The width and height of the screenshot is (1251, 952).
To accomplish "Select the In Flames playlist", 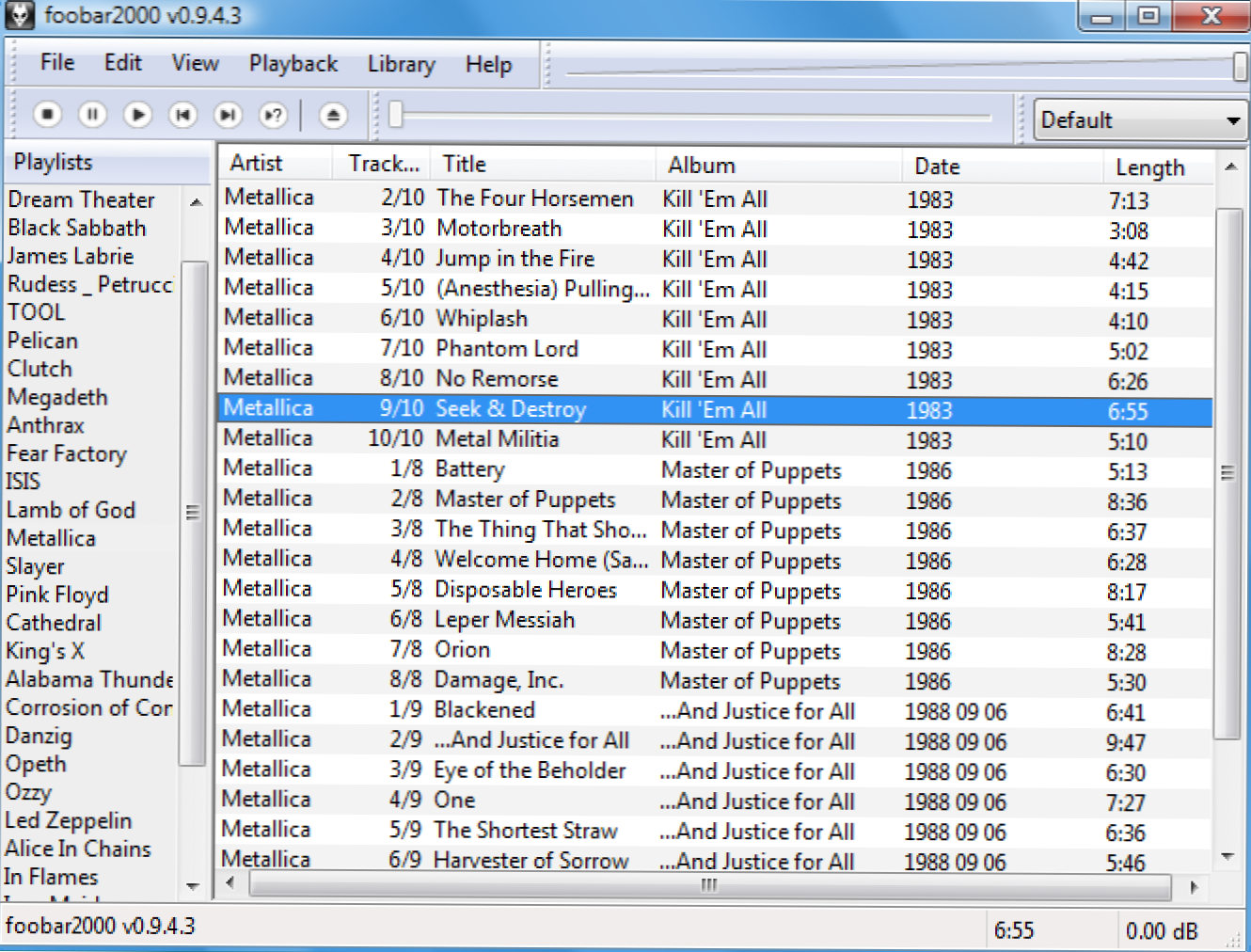I will 51,877.
